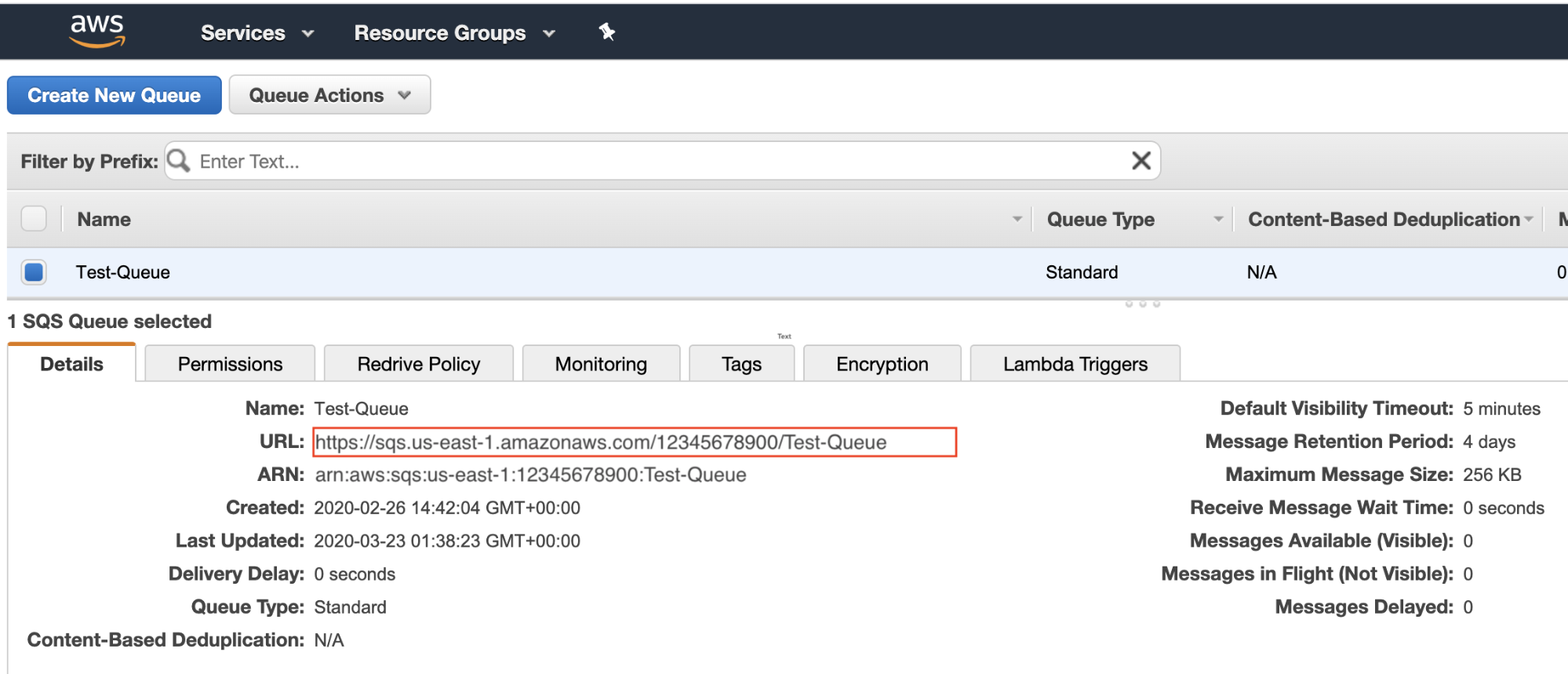The height and width of the screenshot is (674, 1568).
Task: Open the Services dropdown menu
Action: tap(256, 33)
